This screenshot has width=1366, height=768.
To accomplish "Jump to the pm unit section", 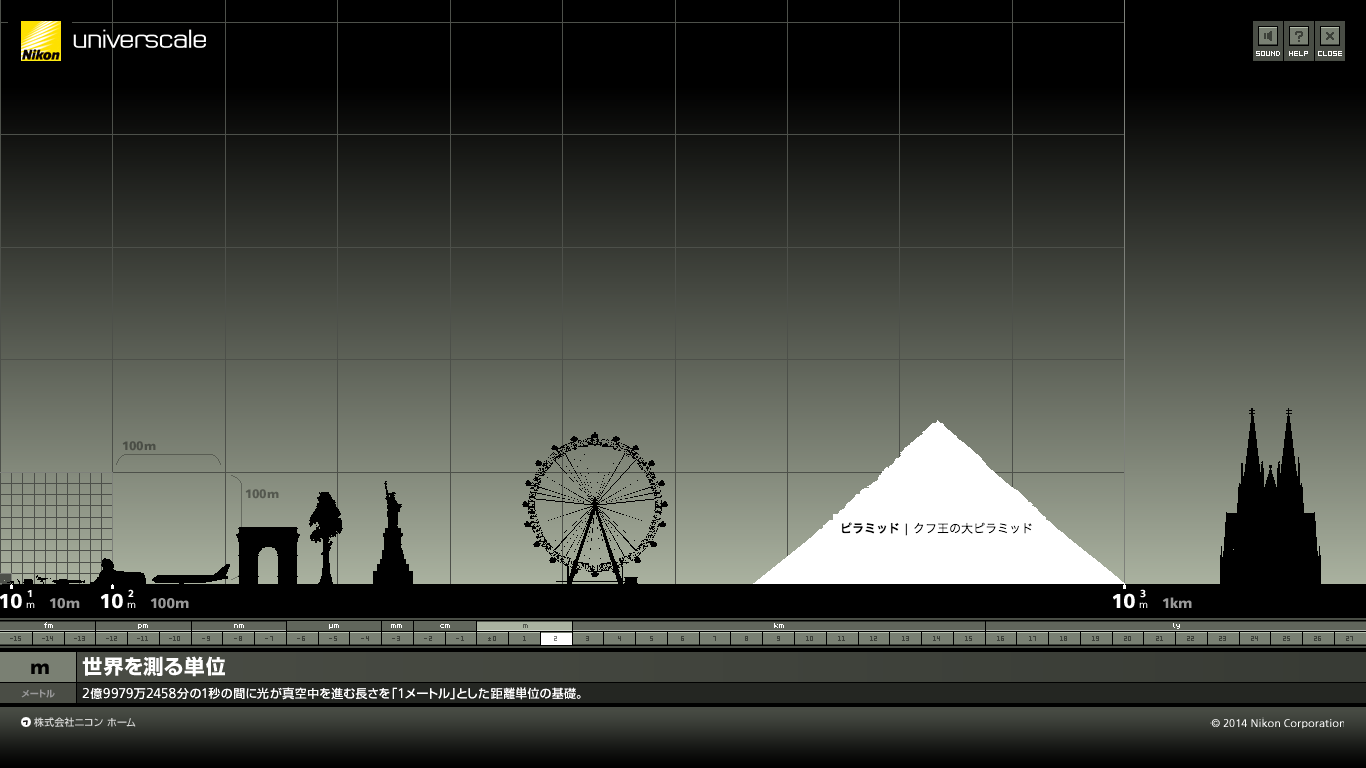I will 143,626.
